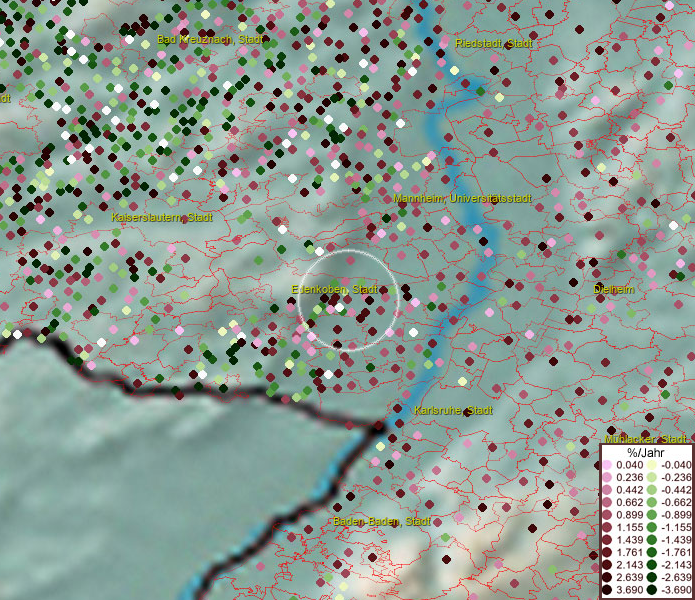Click the Riedstadt, Stadt map label
This screenshot has height=600, width=695.
(x=494, y=43)
